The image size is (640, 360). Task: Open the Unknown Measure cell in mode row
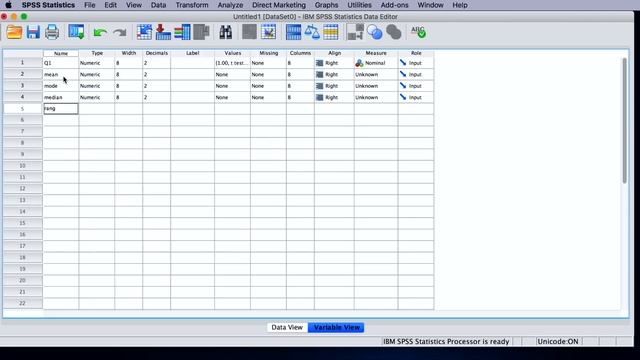click(376, 86)
